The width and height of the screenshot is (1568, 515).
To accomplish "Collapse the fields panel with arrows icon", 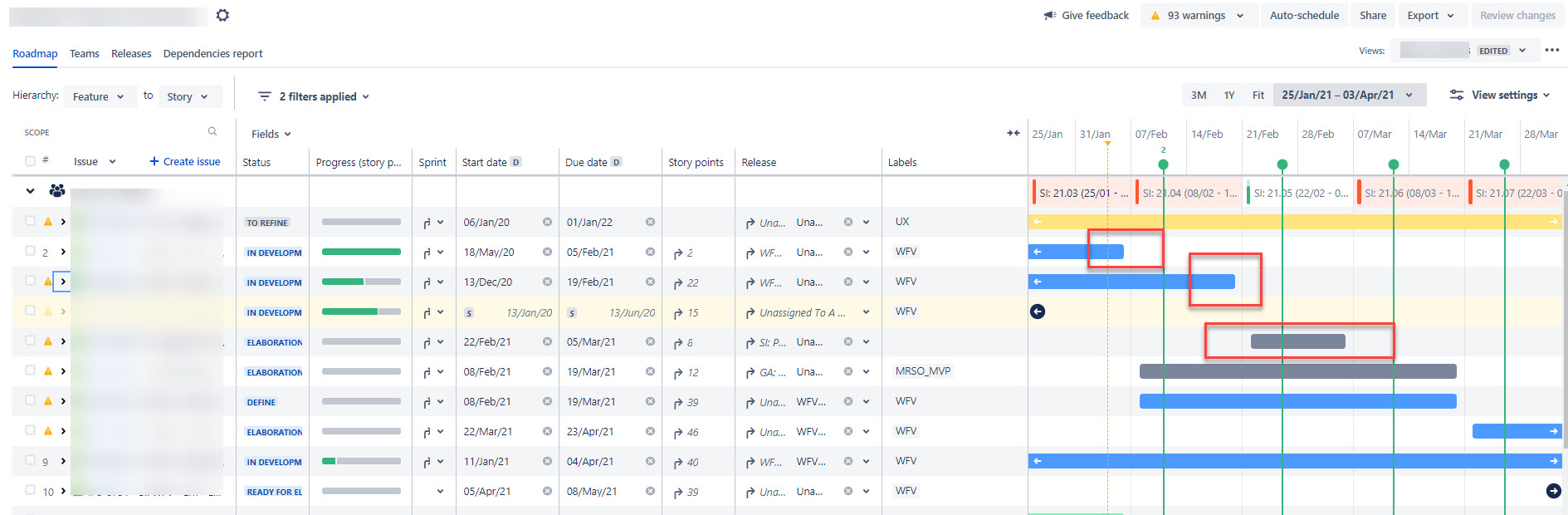I will [1014, 133].
